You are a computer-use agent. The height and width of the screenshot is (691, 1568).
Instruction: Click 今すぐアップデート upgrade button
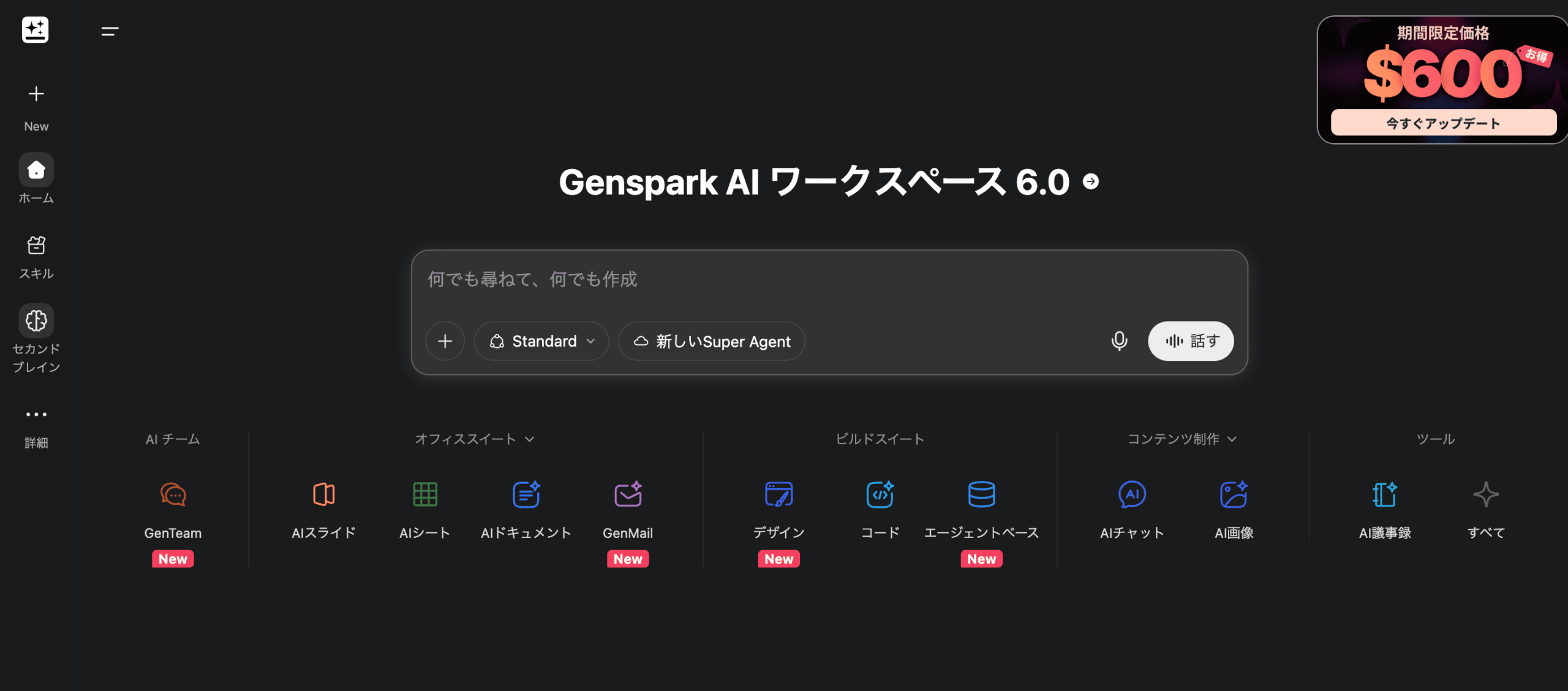[1444, 123]
